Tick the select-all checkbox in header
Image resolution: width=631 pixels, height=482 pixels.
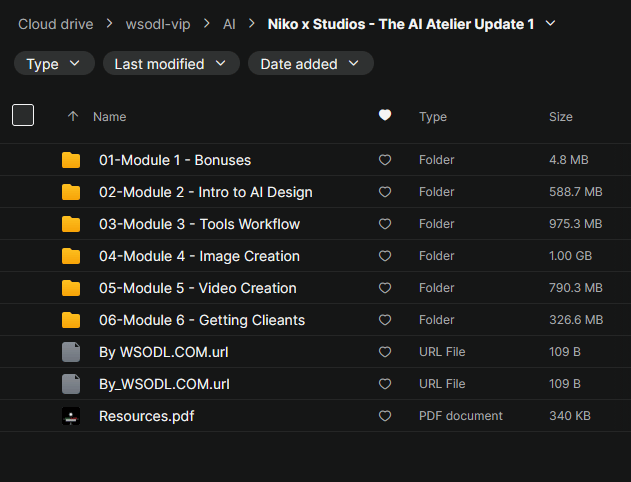(x=23, y=115)
